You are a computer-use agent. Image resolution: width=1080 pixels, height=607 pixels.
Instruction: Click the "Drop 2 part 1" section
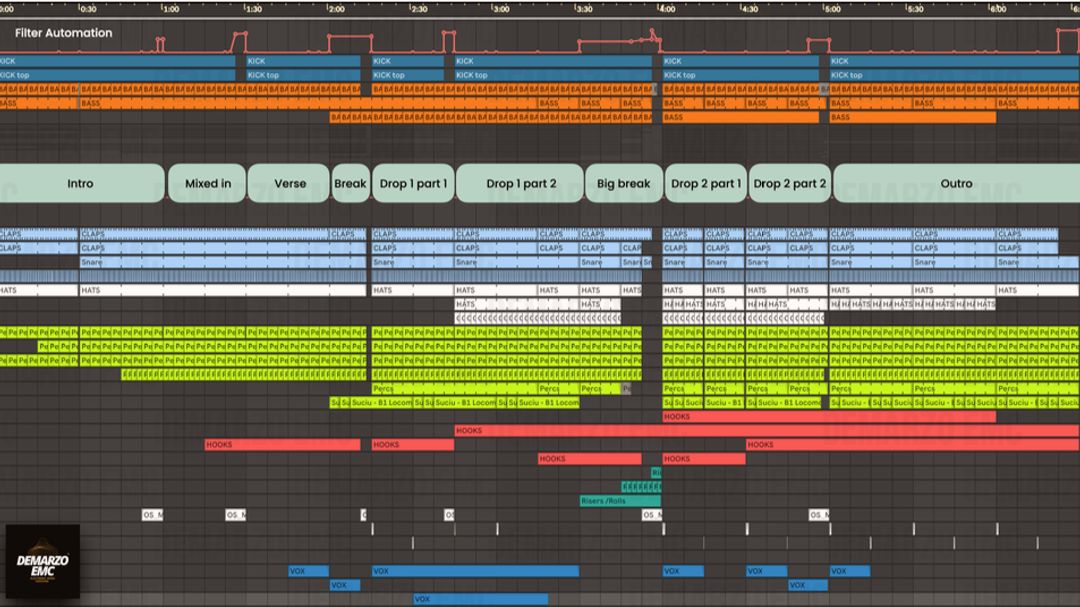click(x=705, y=184)
